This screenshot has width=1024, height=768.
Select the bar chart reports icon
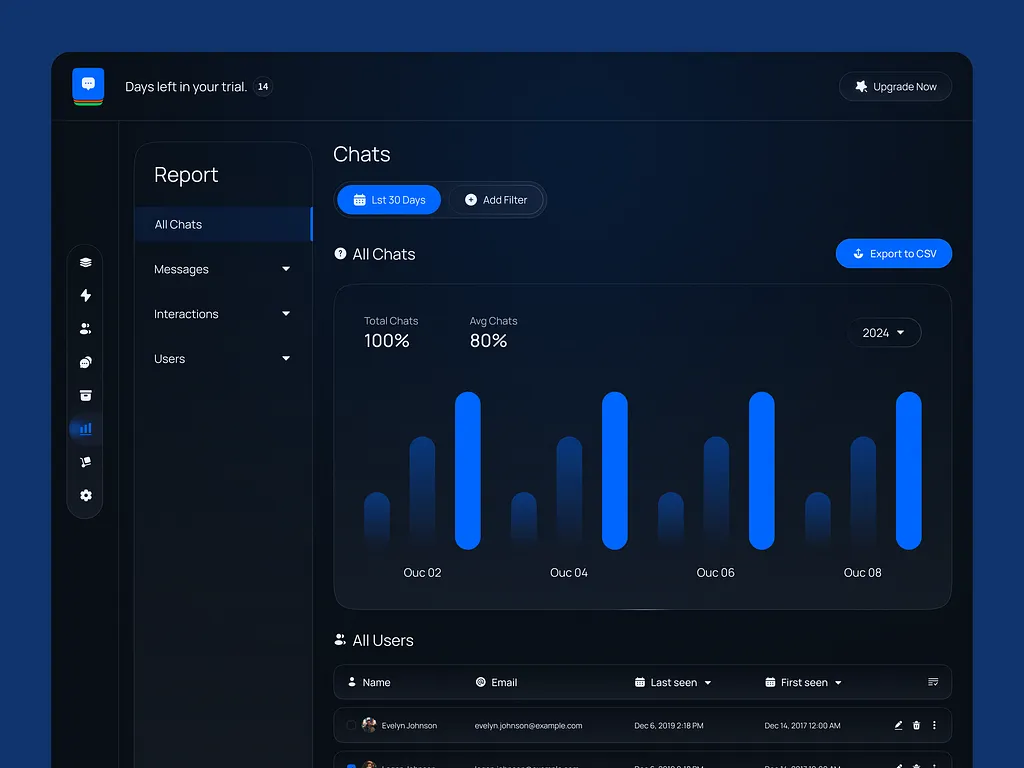[85, 429]
